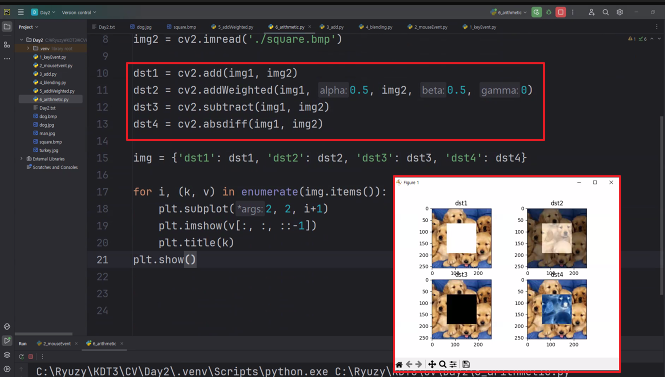This screenshot has height=377, width=665.
Task: Open Search Everywhere magnifier
Action: point(606,12)
